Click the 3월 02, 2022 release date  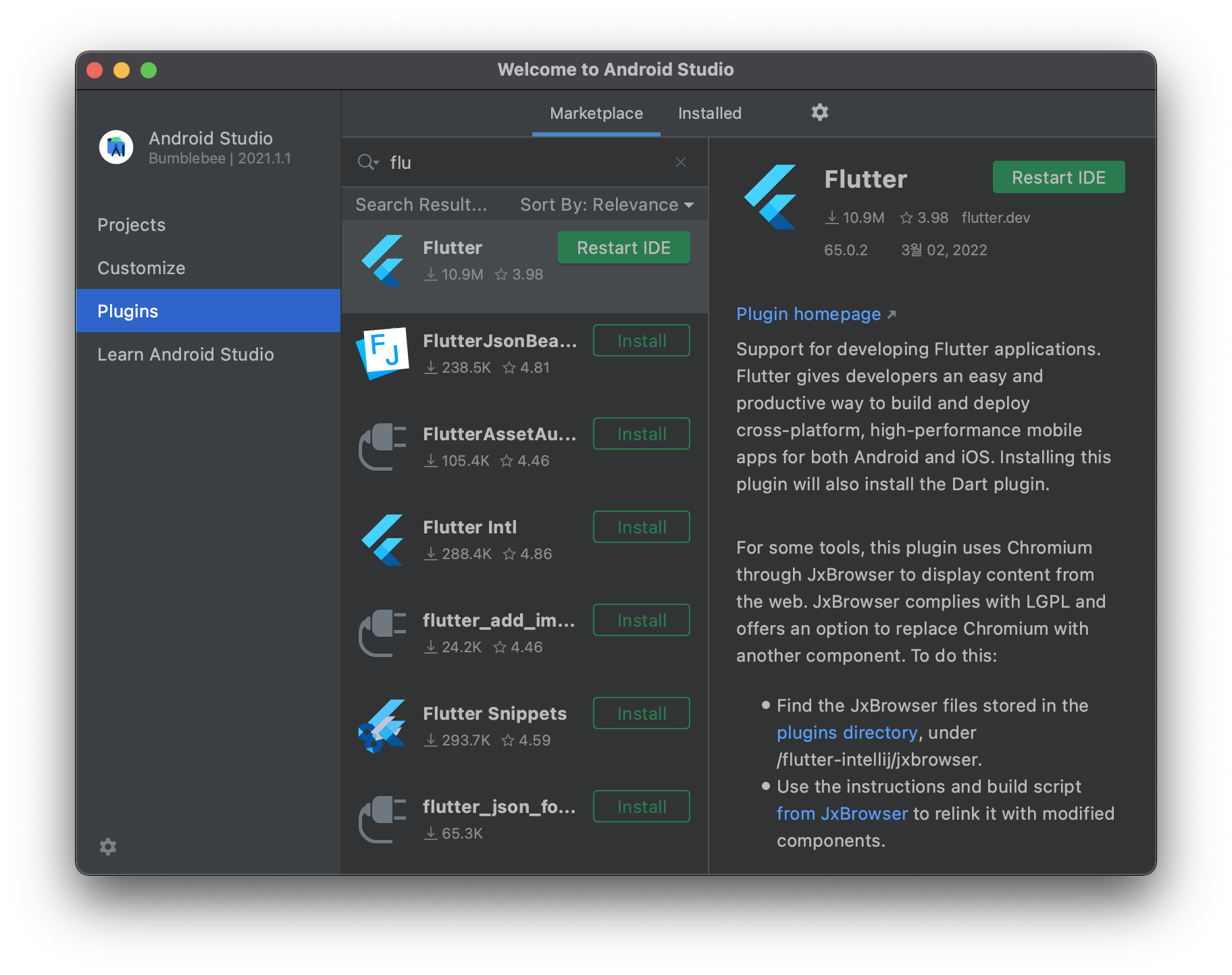pyautogui.click(x=944, y=250)
